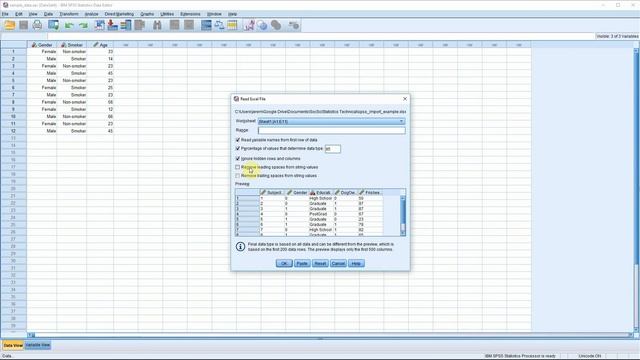Click the info icon in Read Excel File dialog
The image size is (640, 360).
[240, 247]
